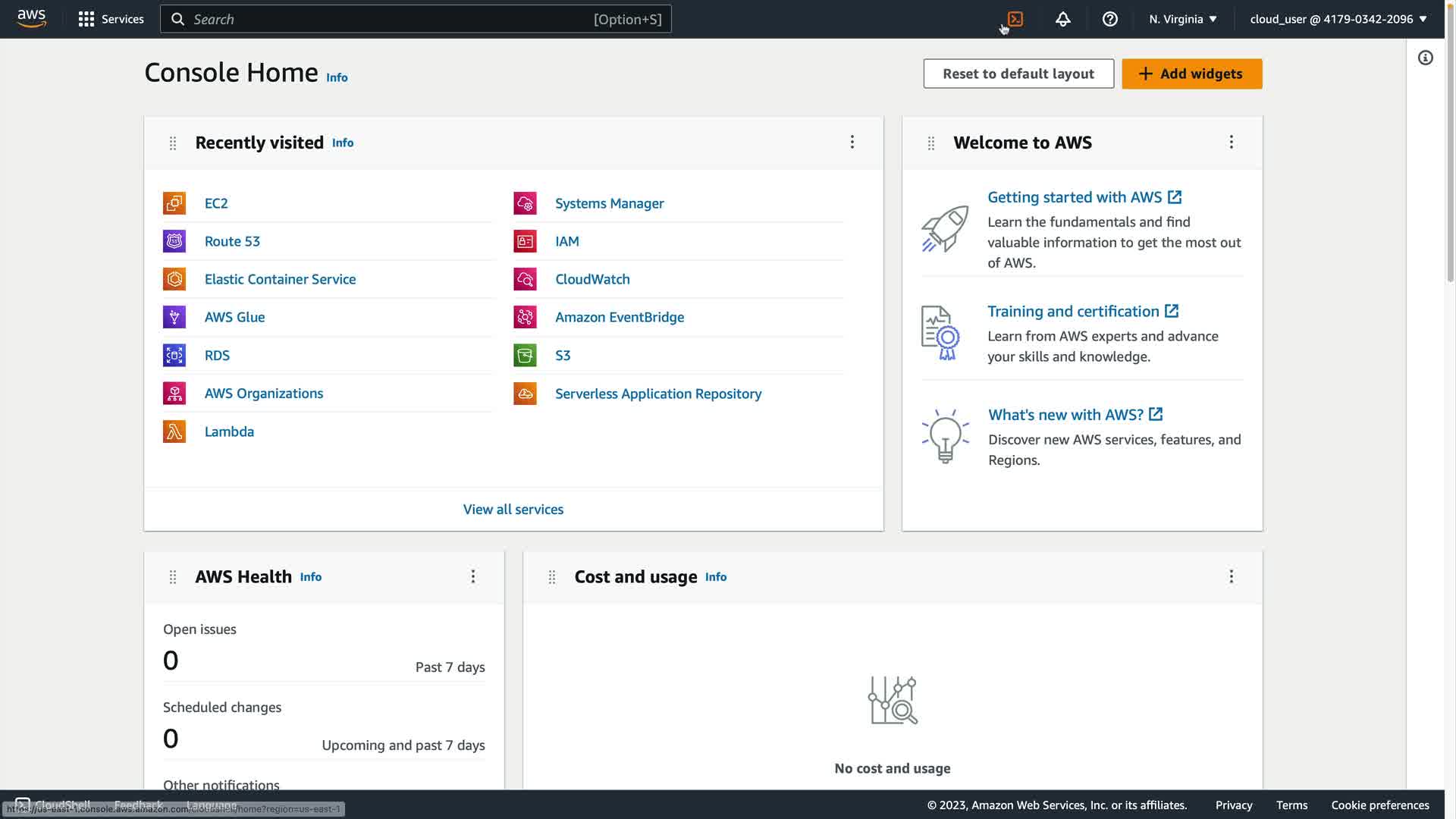Click the S3 bucket icon
1456x819 pixels.
[x=525, y=356]
